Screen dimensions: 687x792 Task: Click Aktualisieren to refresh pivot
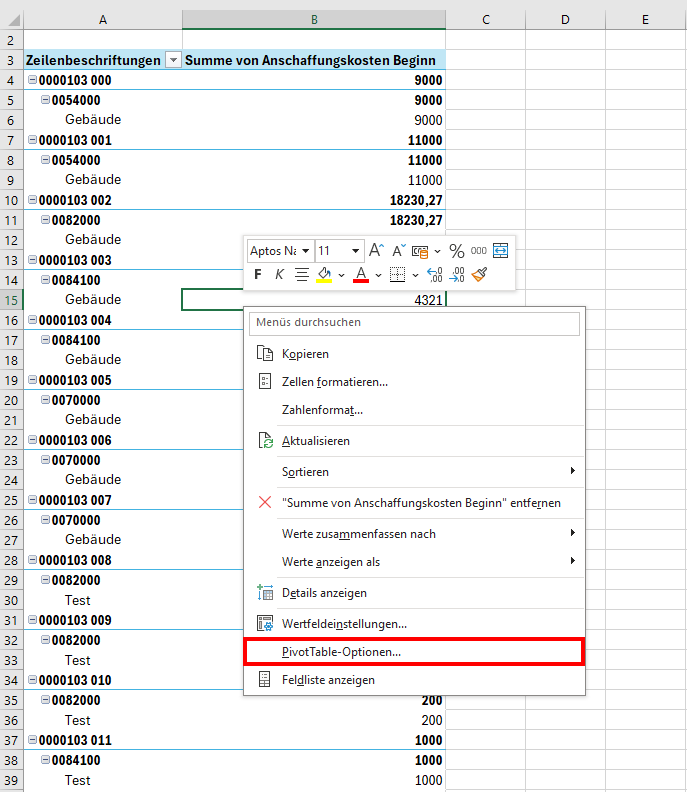pos(414,440)
